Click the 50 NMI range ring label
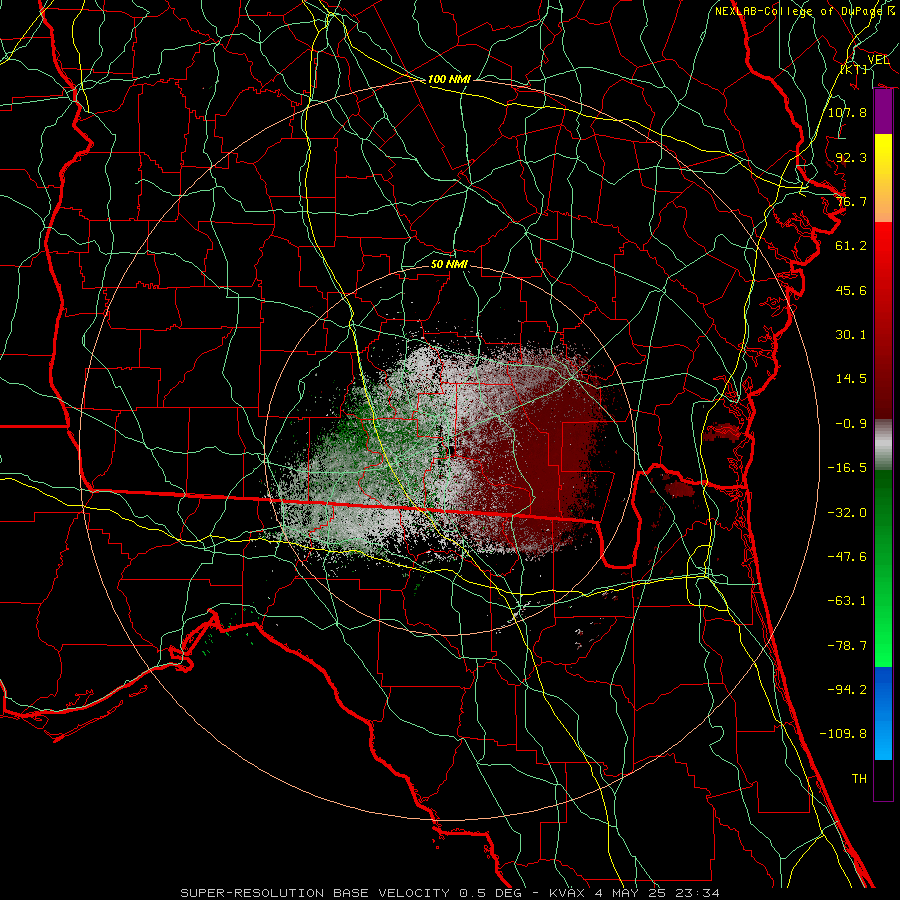The height and width of the screenshot is (900, 900). (x=449, y=264)
